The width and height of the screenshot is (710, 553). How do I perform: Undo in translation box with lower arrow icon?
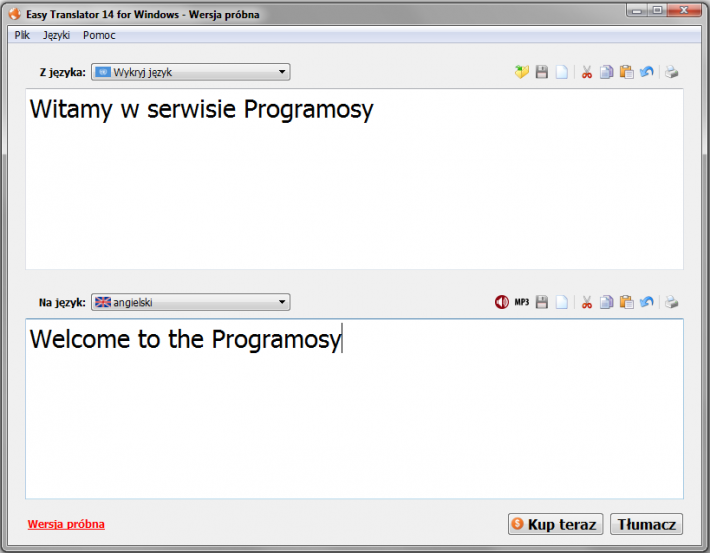tap(647, 302)
